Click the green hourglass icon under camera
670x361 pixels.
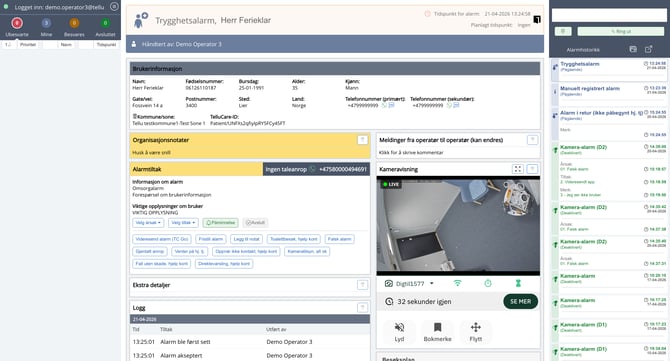[518, 283]
